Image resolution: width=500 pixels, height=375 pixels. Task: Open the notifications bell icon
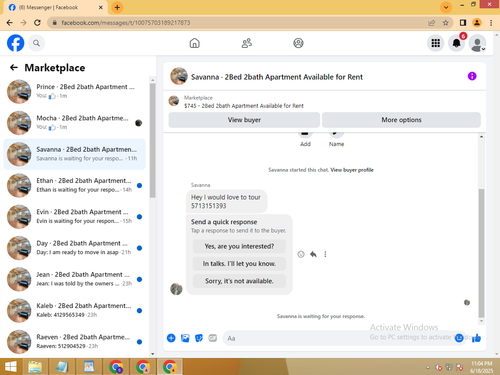456,43
